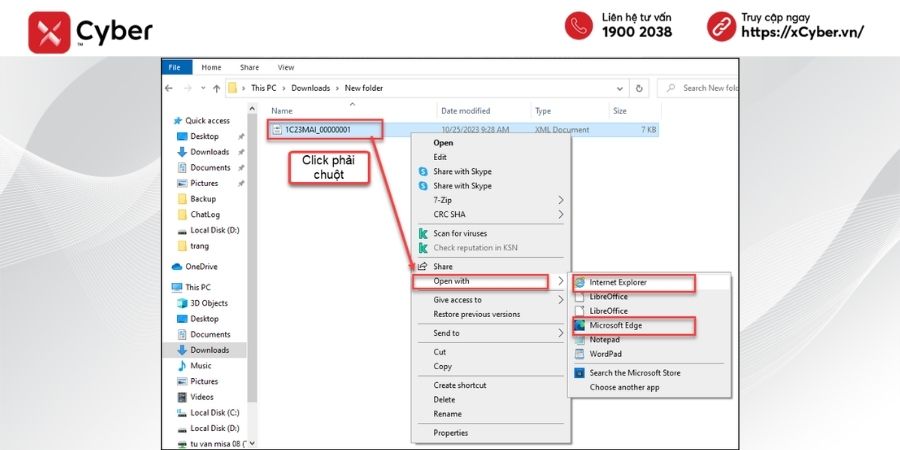Click Local Disk (D:) under Quick access

click(208, 230)
